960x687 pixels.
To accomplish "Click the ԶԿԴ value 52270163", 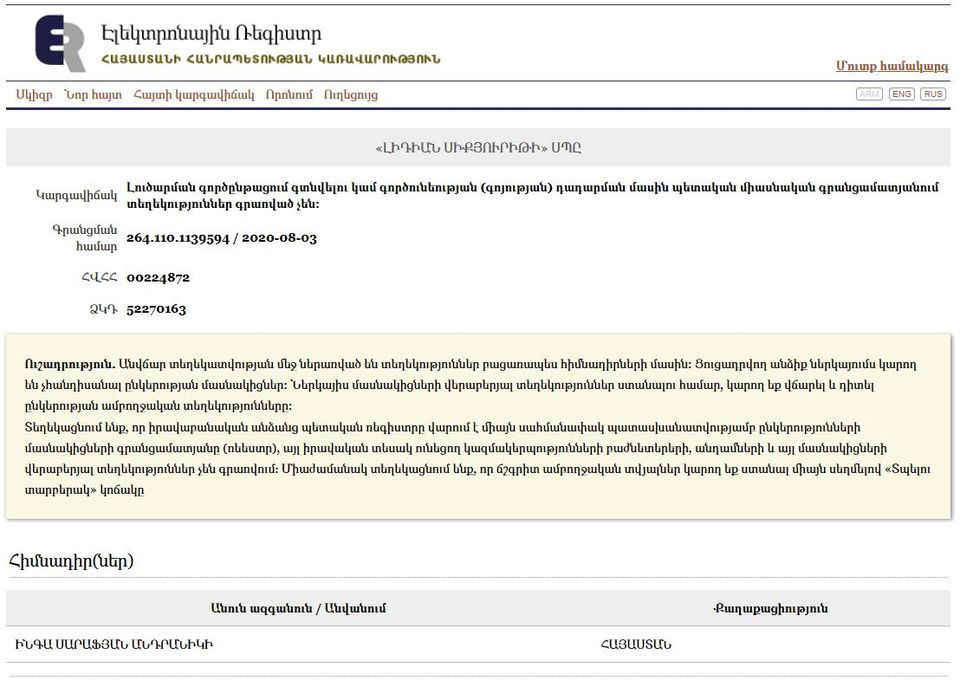I will click(x=156, y=309).
